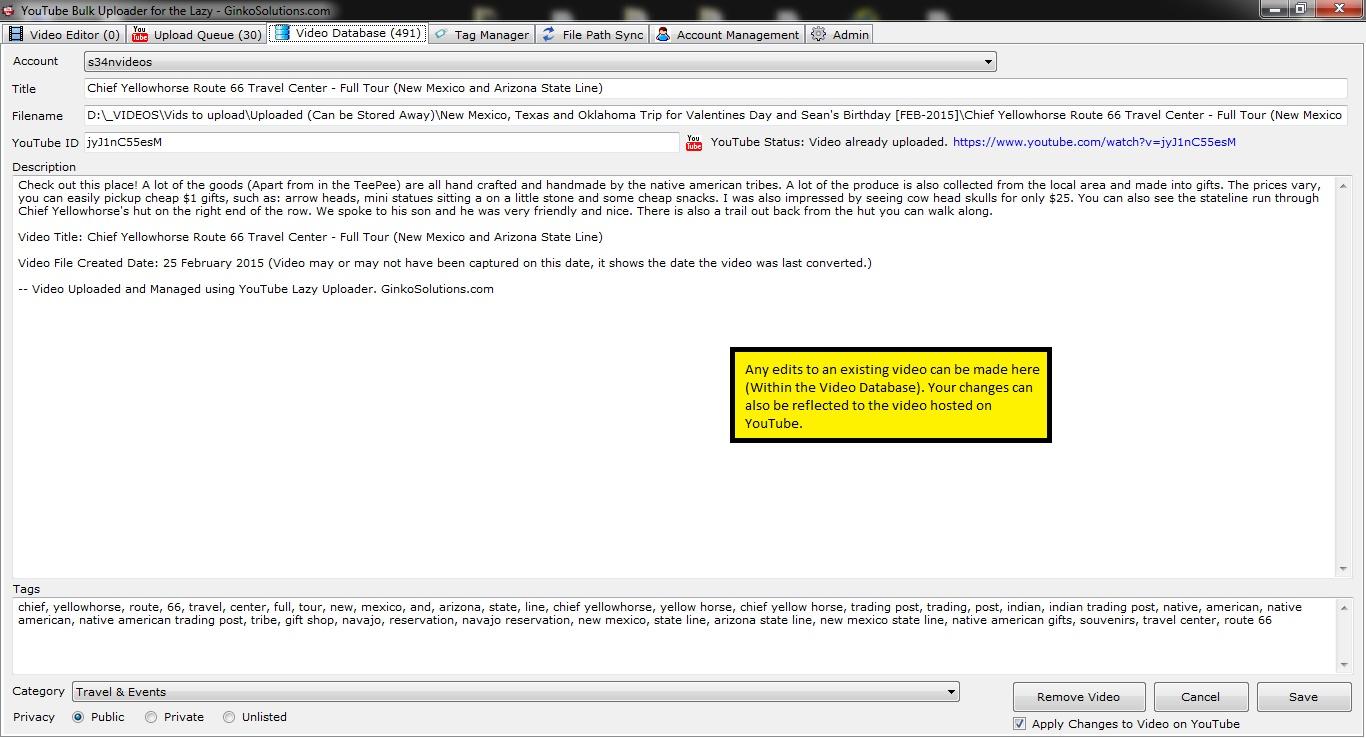
Task: Click the Remove Video button
Action: click(x=1078, y=697)
